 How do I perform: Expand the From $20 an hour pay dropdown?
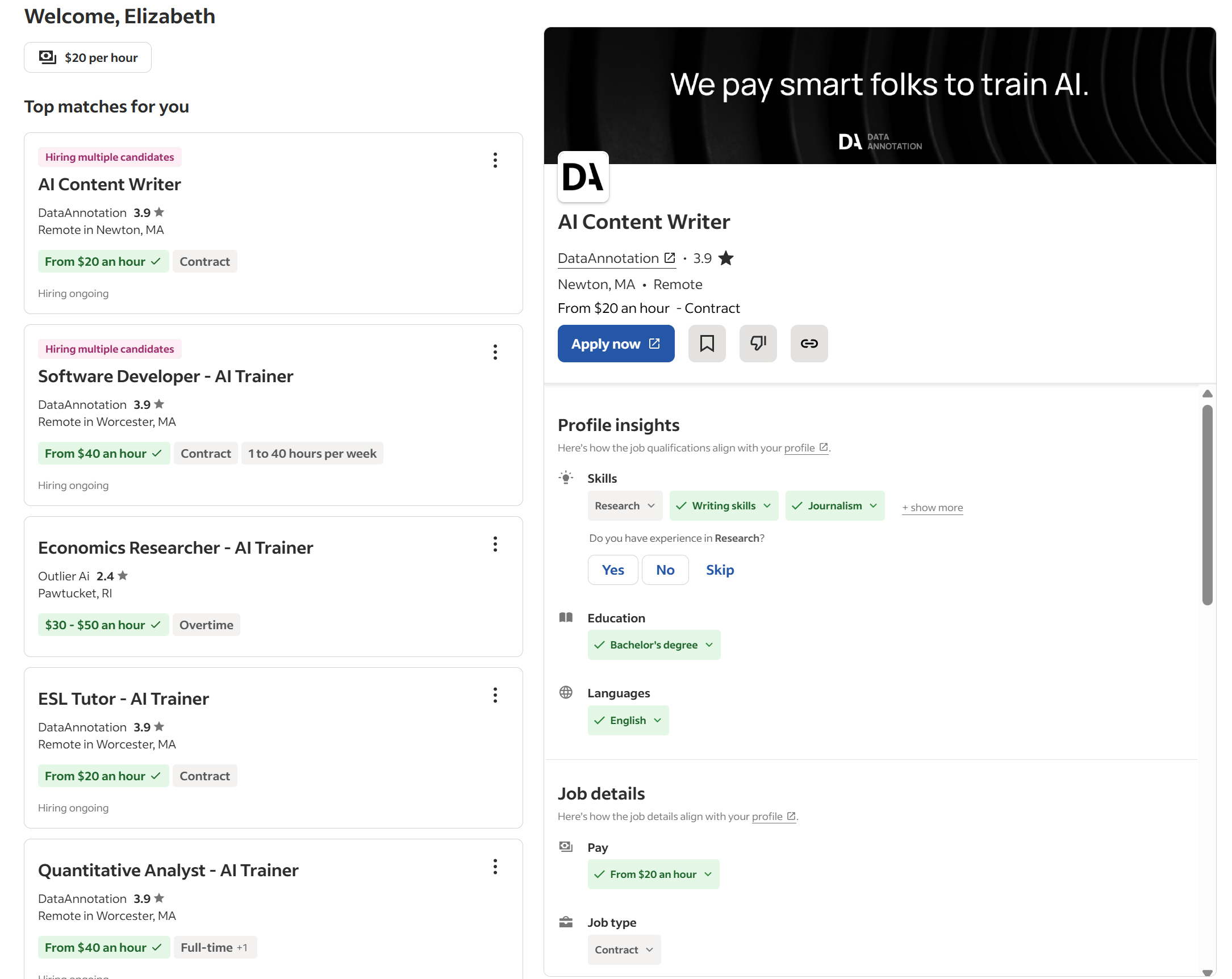(653, 874)
